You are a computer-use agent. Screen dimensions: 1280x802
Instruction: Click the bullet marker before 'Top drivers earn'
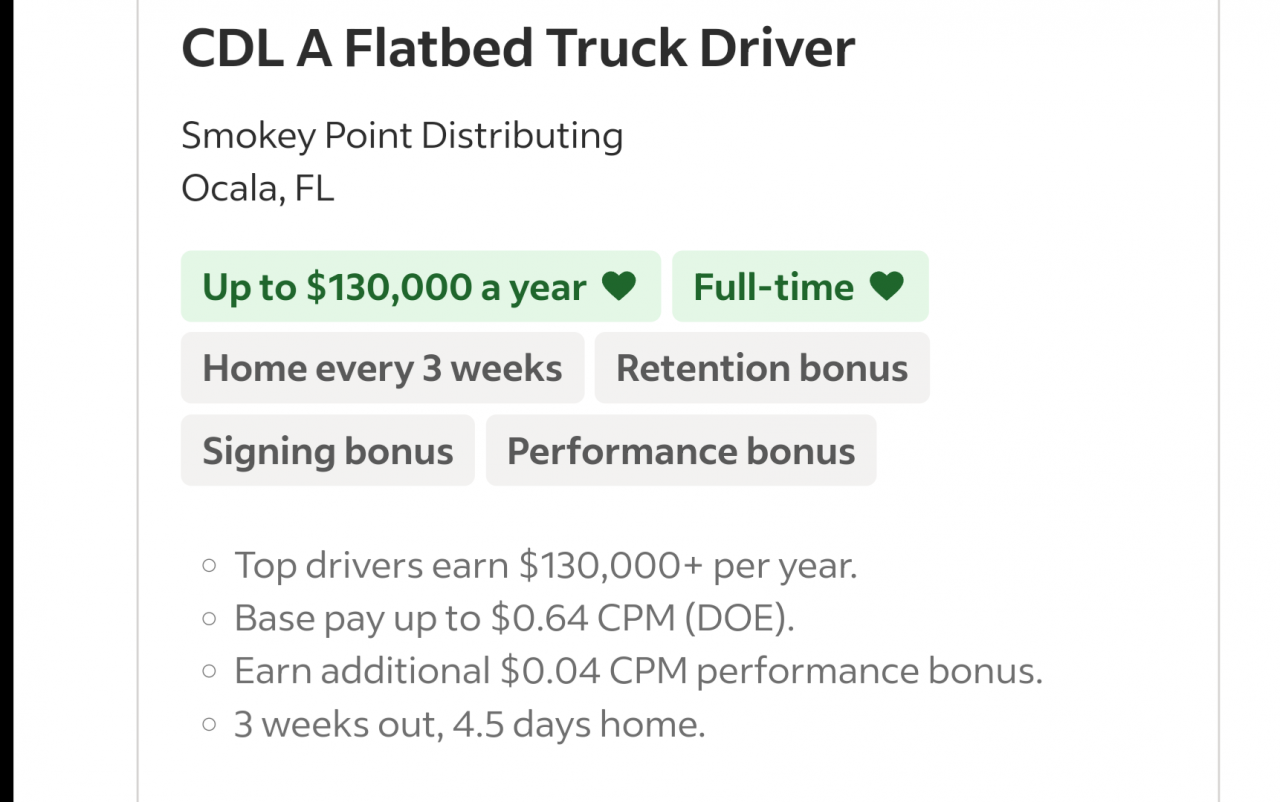209,566
